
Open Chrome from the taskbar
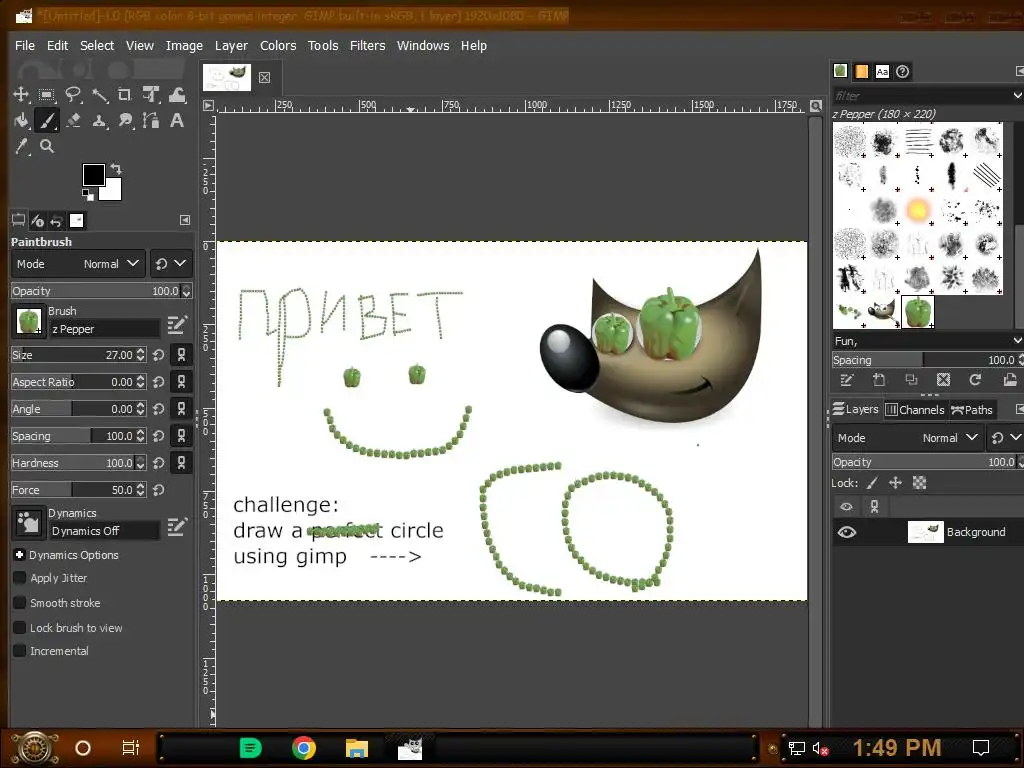(x=304, y=748)
